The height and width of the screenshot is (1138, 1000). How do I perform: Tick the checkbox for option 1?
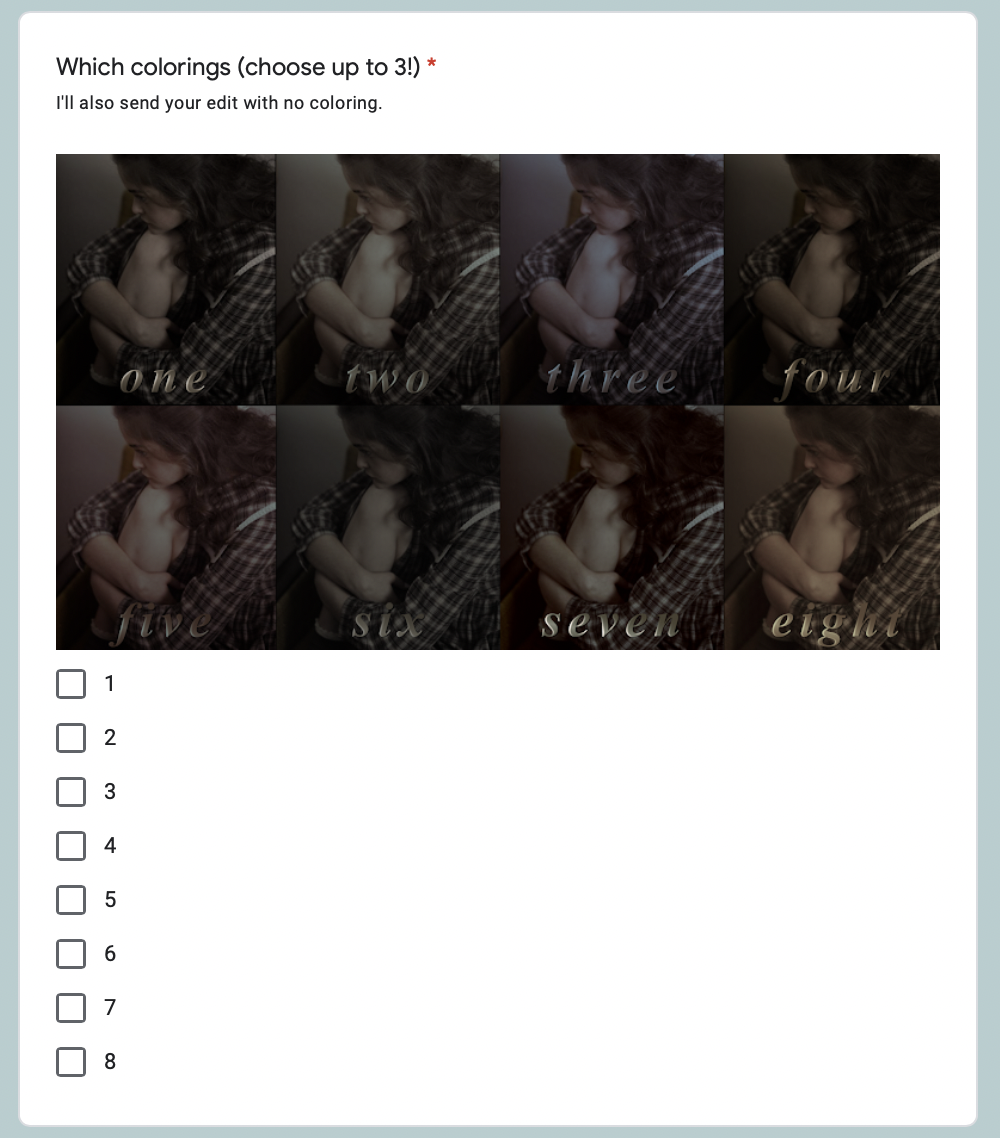coord(71,684)
